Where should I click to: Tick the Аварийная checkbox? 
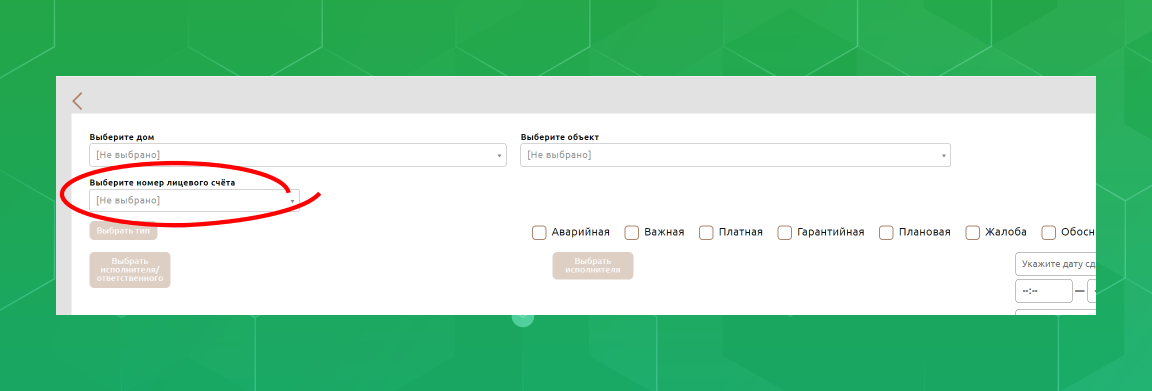539,232
